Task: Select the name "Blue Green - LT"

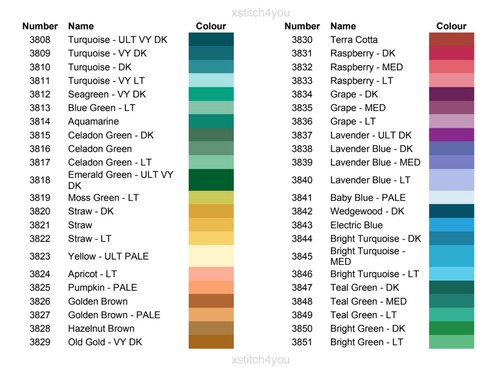Action: (x=102, y=108)
